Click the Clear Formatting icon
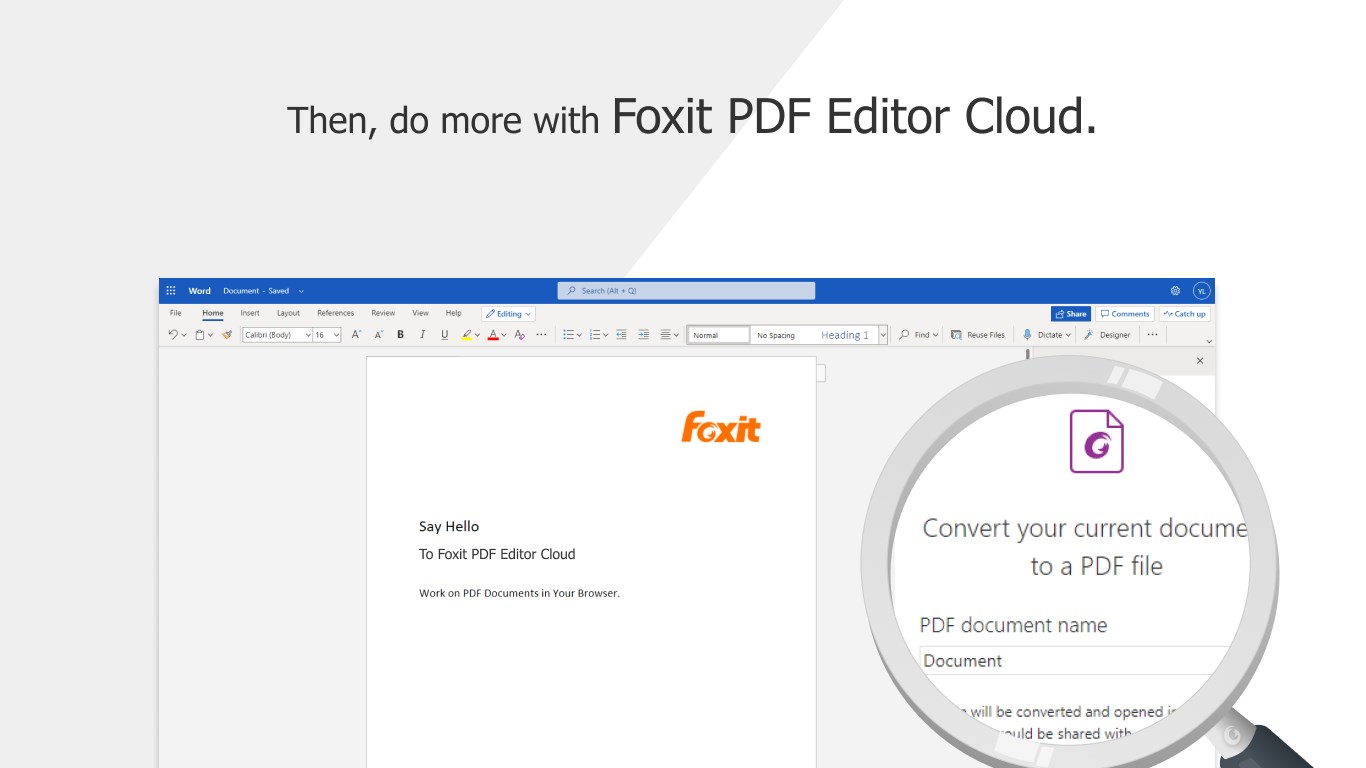This screenshot has width=1366, height=768. [x=519, y=335]
